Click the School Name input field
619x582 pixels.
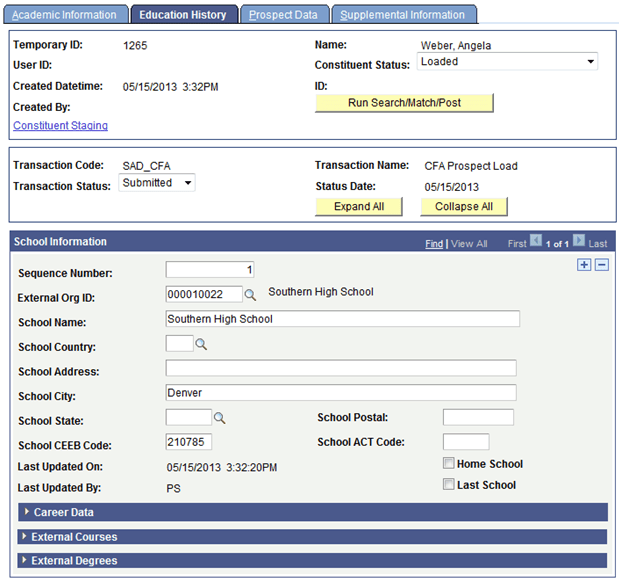pyautogui.click(x=343, y=319)
